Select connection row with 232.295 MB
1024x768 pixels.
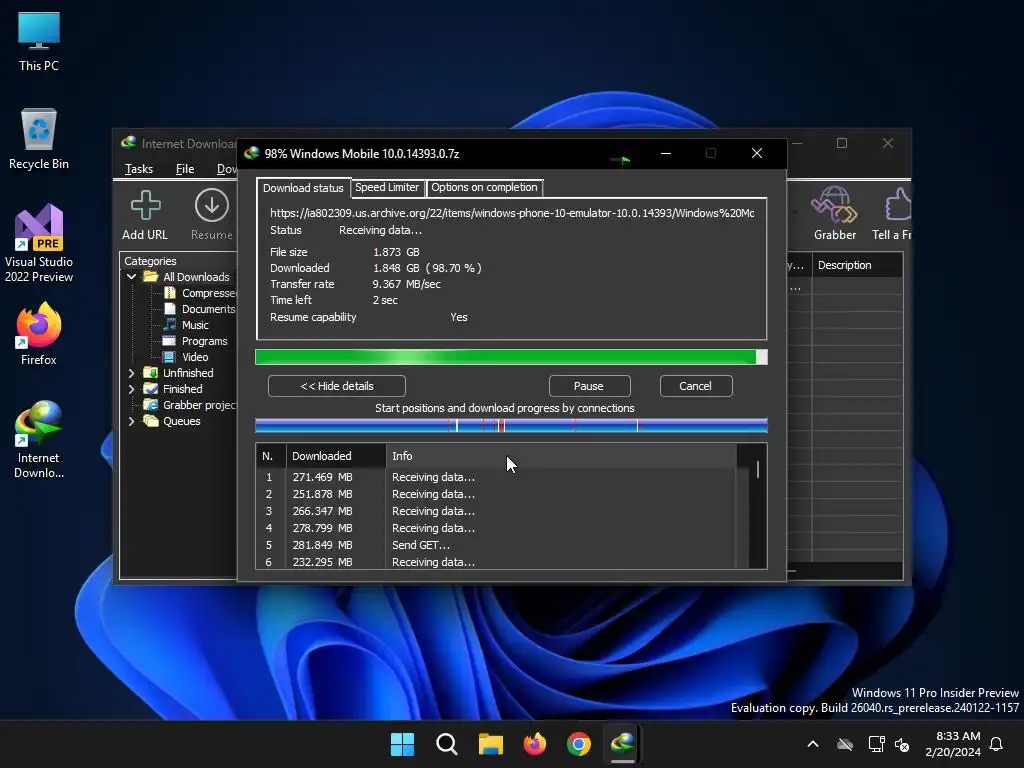pos(496,562)
